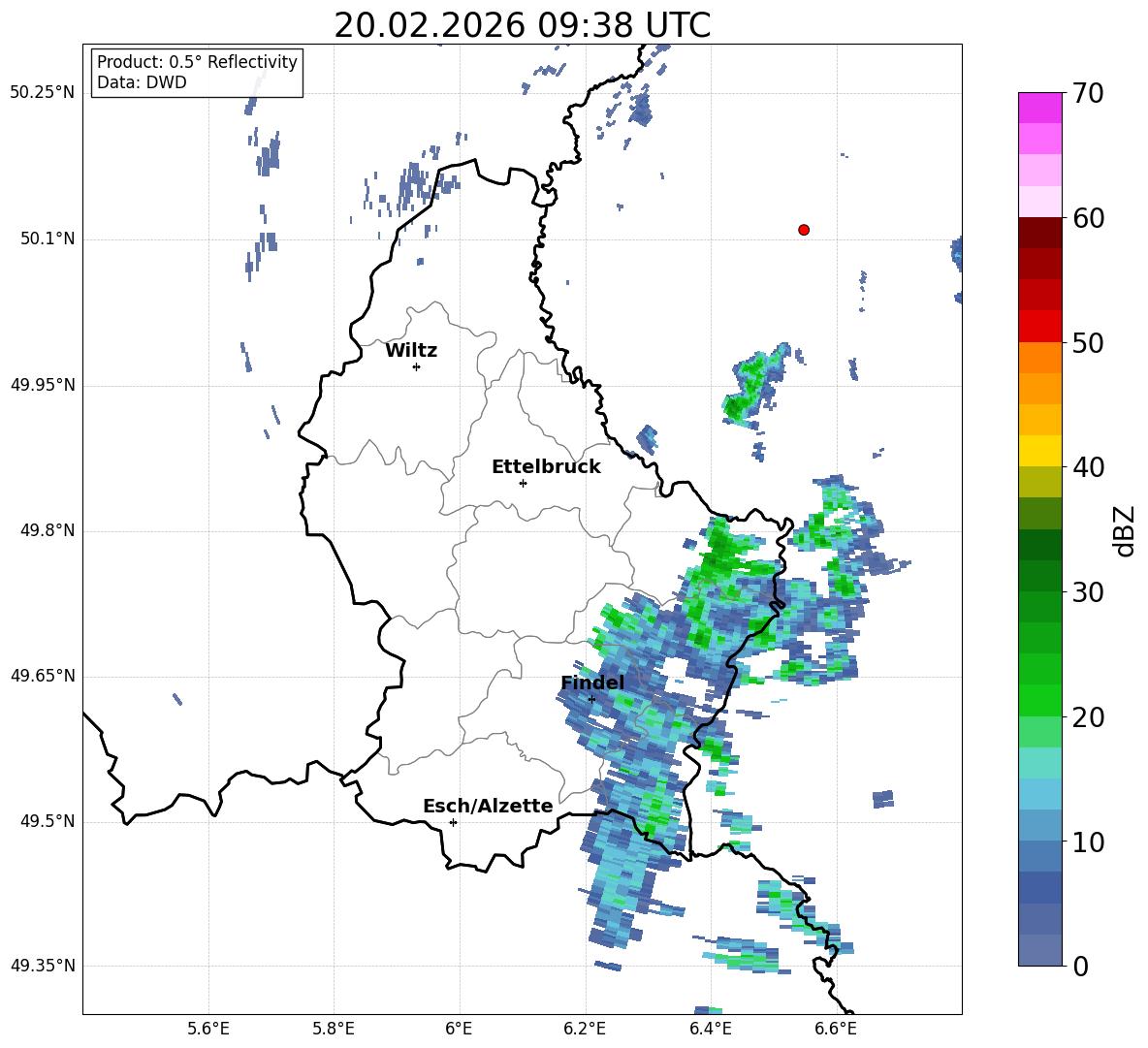This screenshot has height=1048, width=1148.
Task: Click the Findel location cross marker
Action: pyautogui.click(x=591, y=700)
